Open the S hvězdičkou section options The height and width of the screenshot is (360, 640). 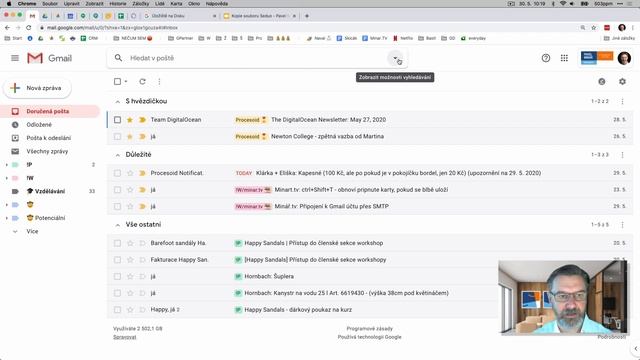point(622,101)
